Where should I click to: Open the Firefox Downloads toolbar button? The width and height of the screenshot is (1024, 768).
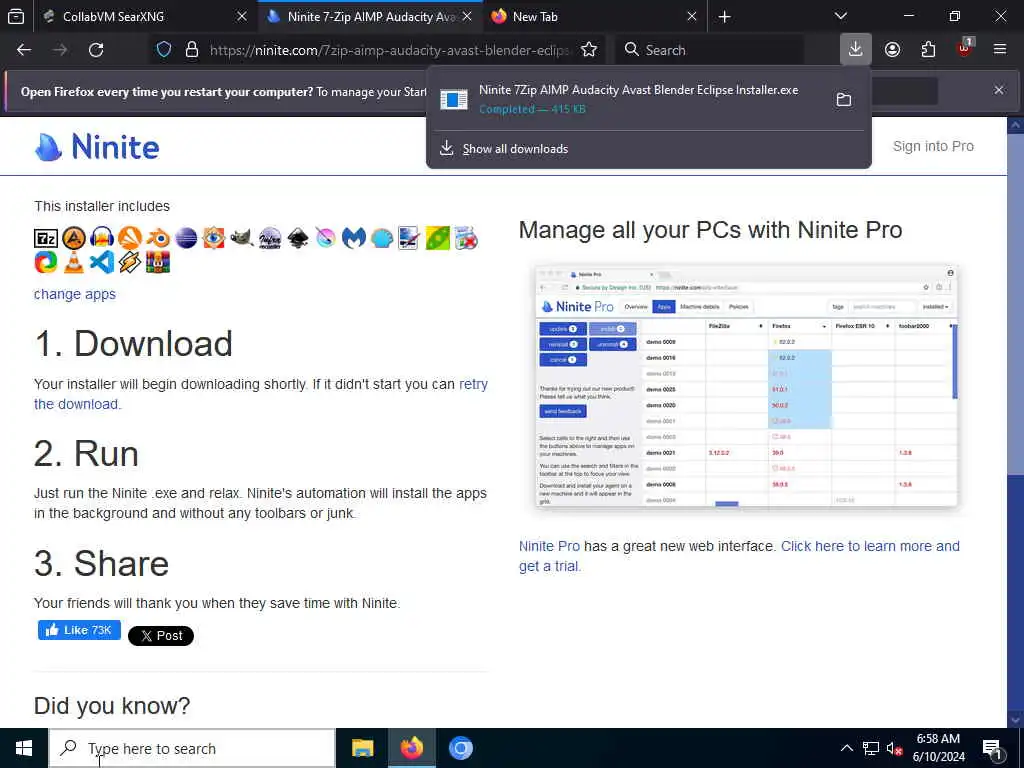(x=856, y=50)
